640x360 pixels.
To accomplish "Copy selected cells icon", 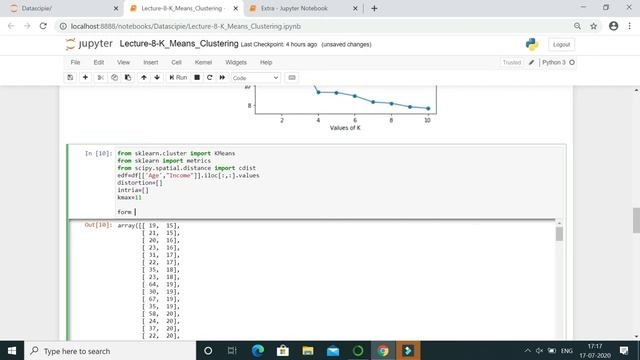I will [114, 78].
